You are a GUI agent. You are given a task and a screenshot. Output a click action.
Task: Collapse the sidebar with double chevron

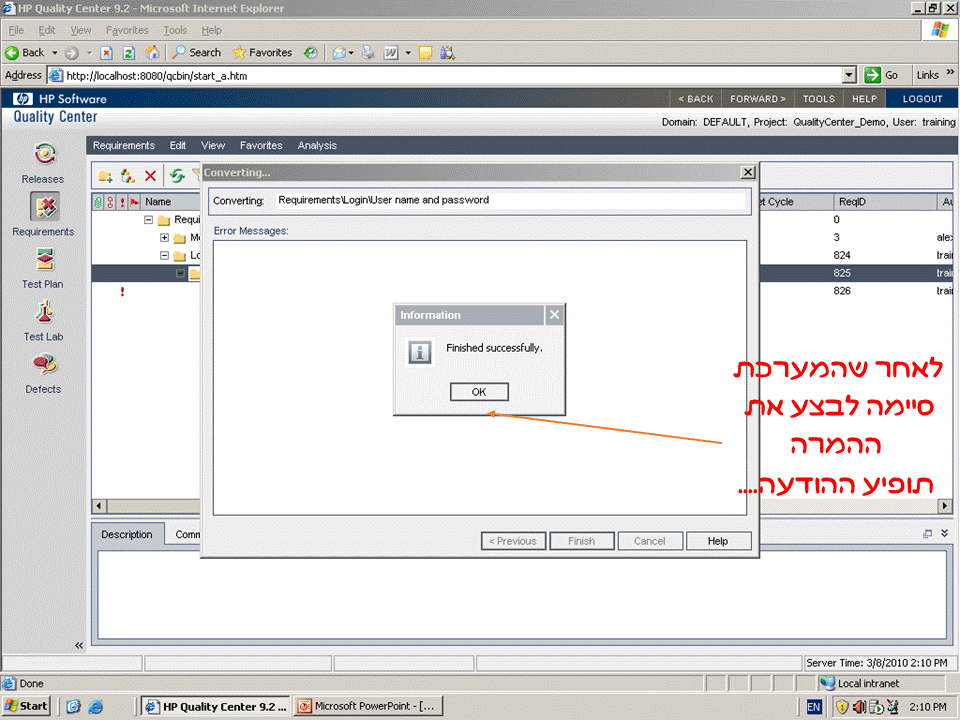click(x=78, y=645)
